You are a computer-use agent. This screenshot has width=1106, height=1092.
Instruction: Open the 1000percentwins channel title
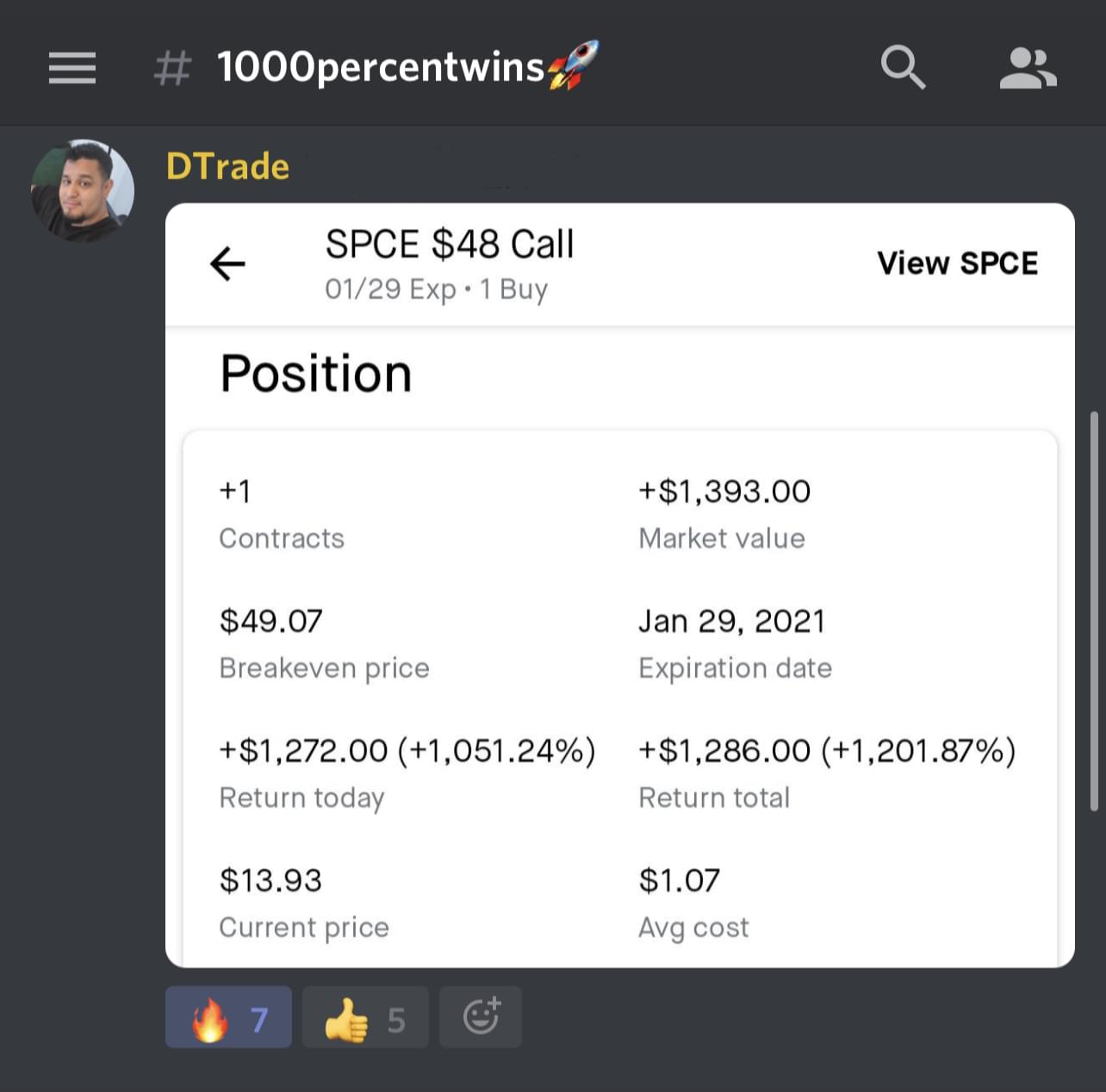coord(380,67)
